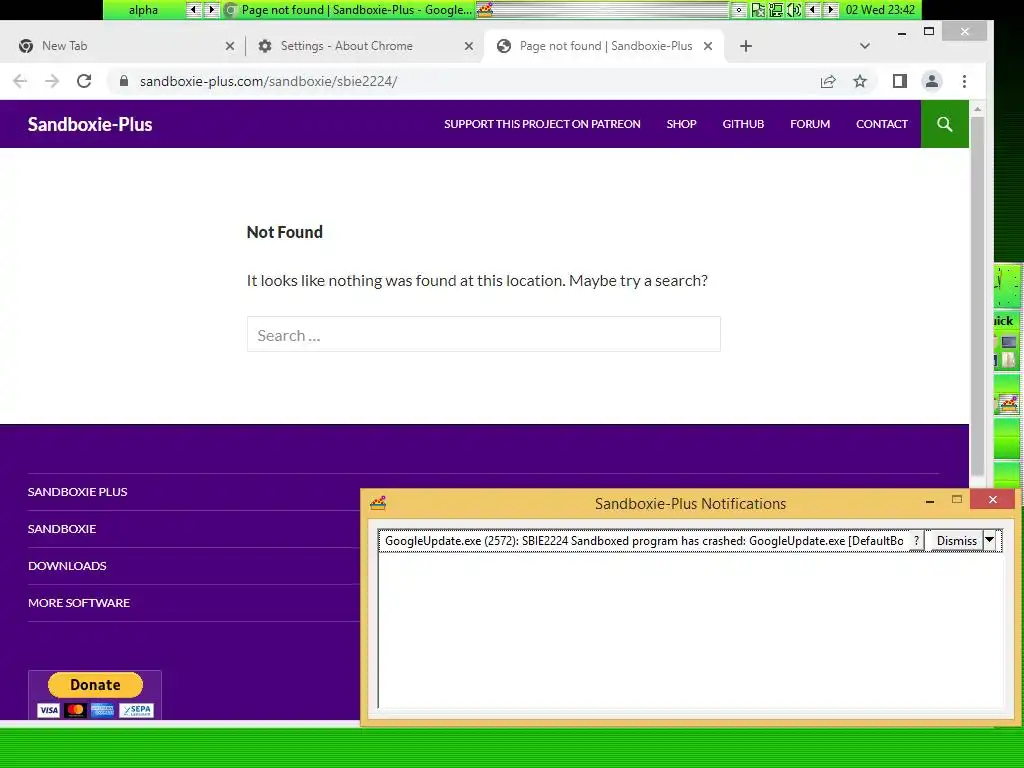The image size is (1024, 768).
Task: Reload the current page
Action: point(84,81)
